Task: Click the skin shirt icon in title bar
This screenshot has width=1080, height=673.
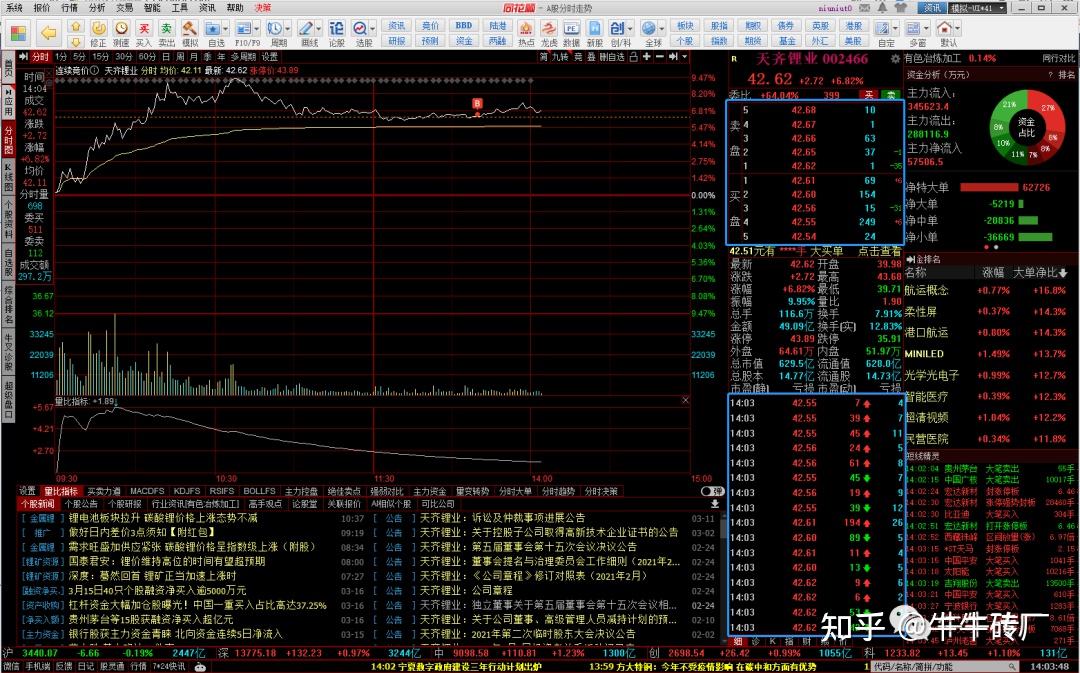Action: [901, 8]
